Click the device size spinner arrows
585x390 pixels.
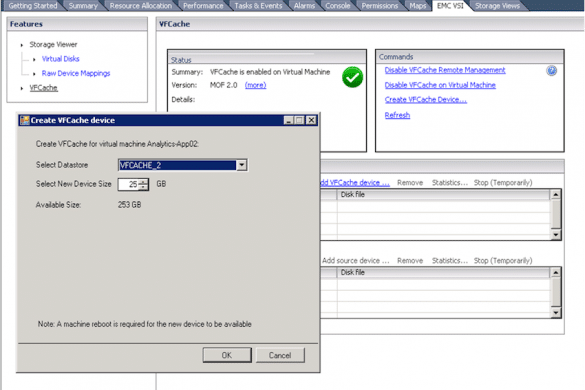143,184
